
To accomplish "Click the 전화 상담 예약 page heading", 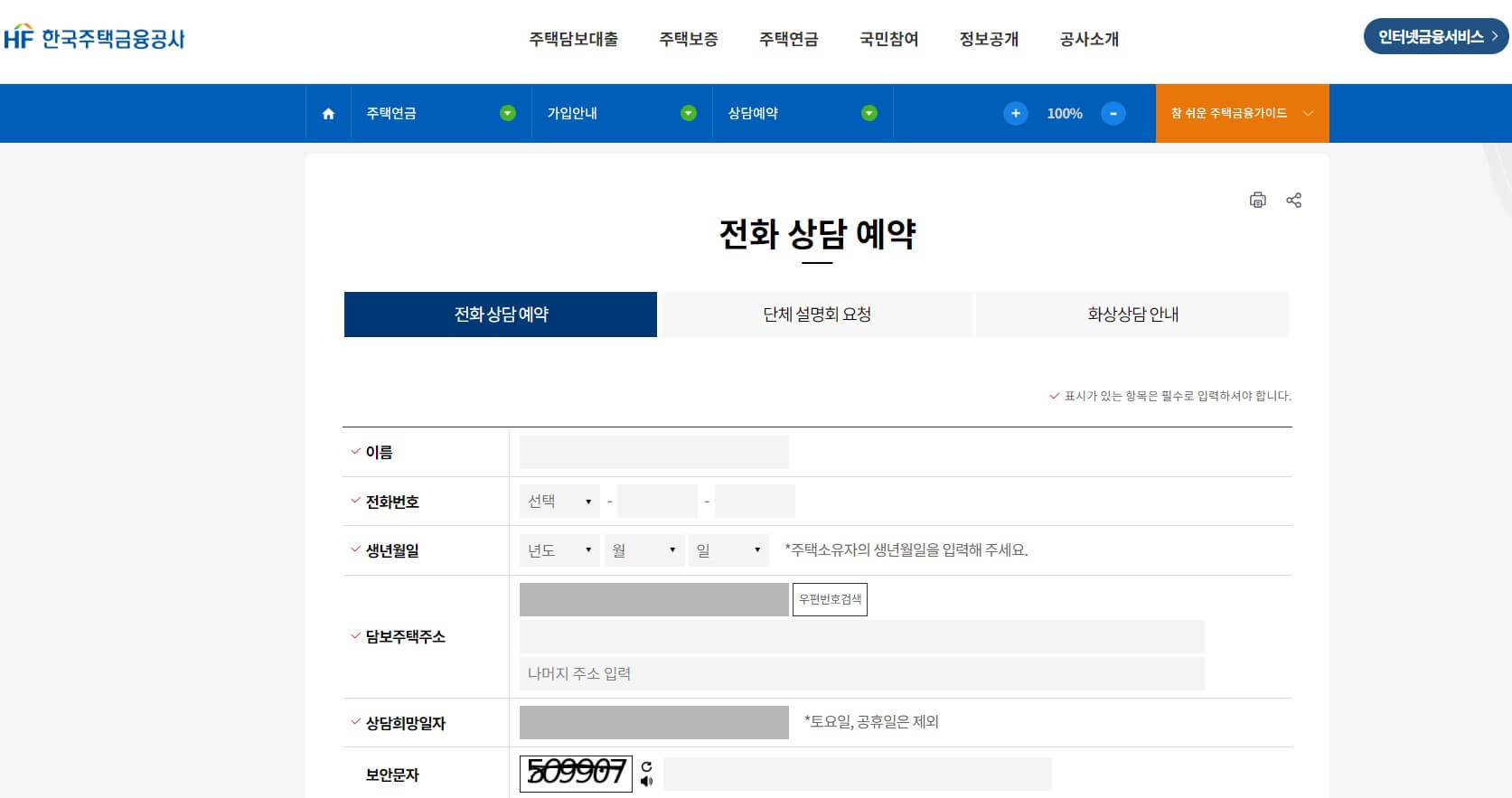I will point(817,234).
